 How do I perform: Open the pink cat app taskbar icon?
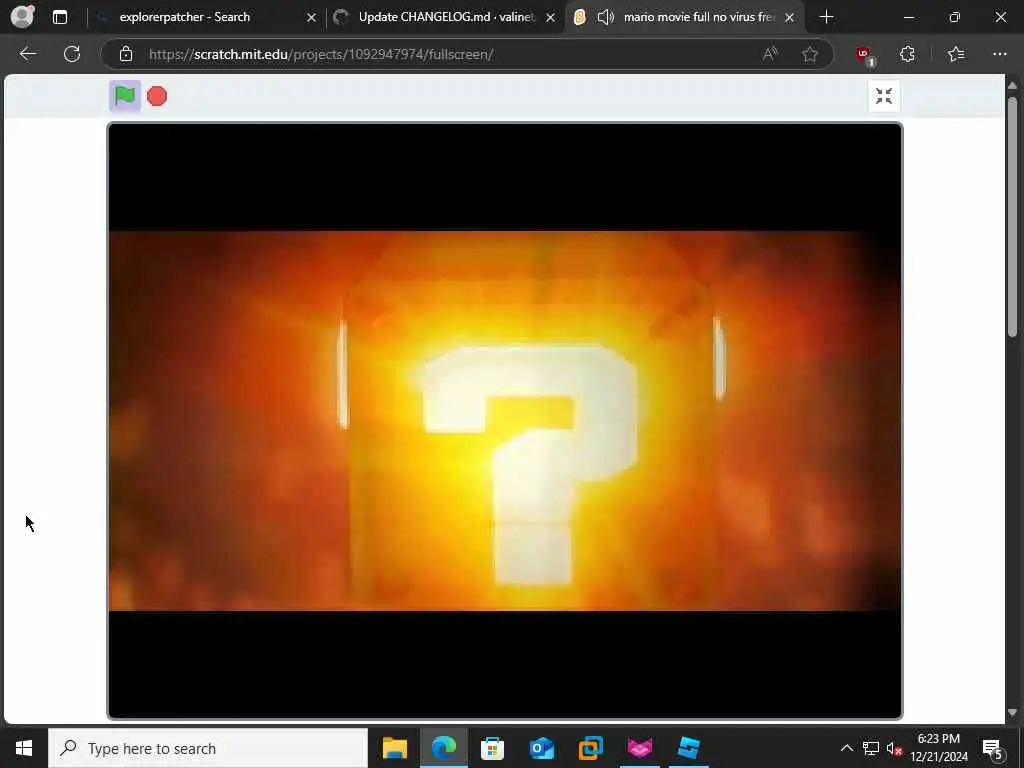(639, 748)
